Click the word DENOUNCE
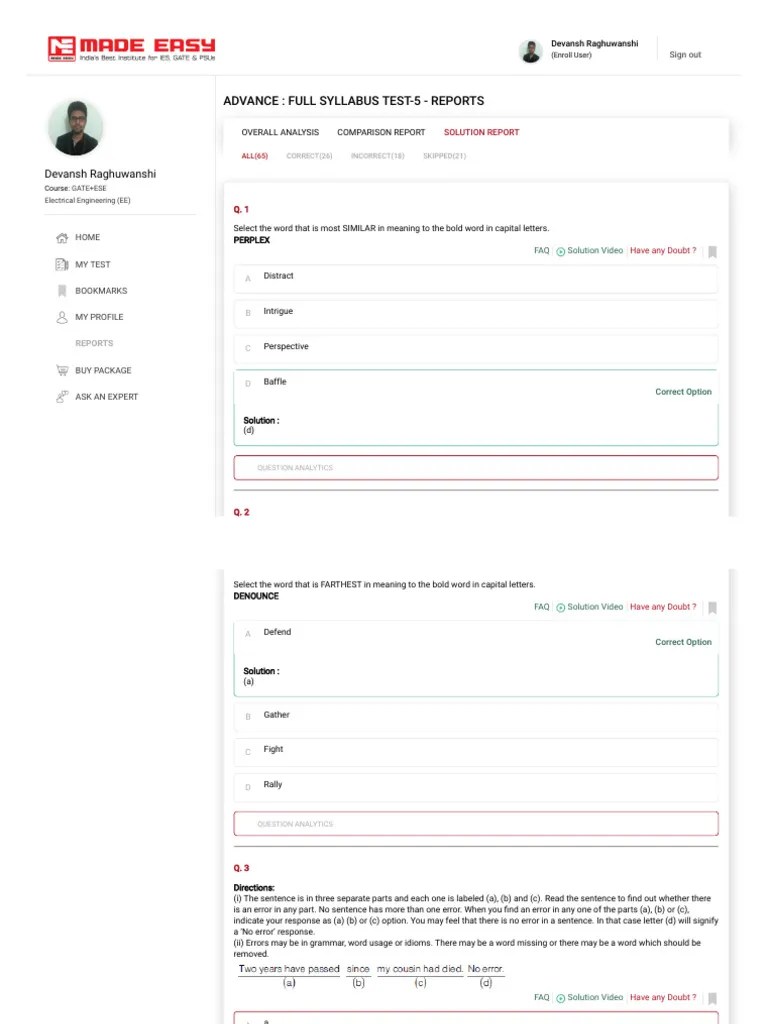 (x=256, y=596)
